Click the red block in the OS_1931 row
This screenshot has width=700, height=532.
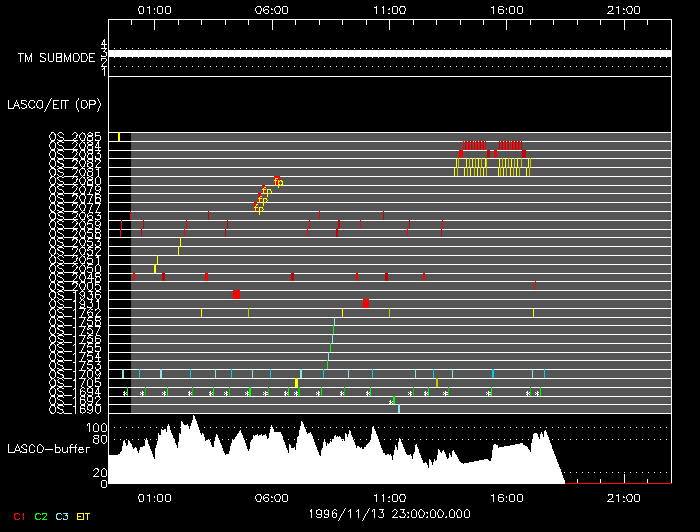[366, 303]
